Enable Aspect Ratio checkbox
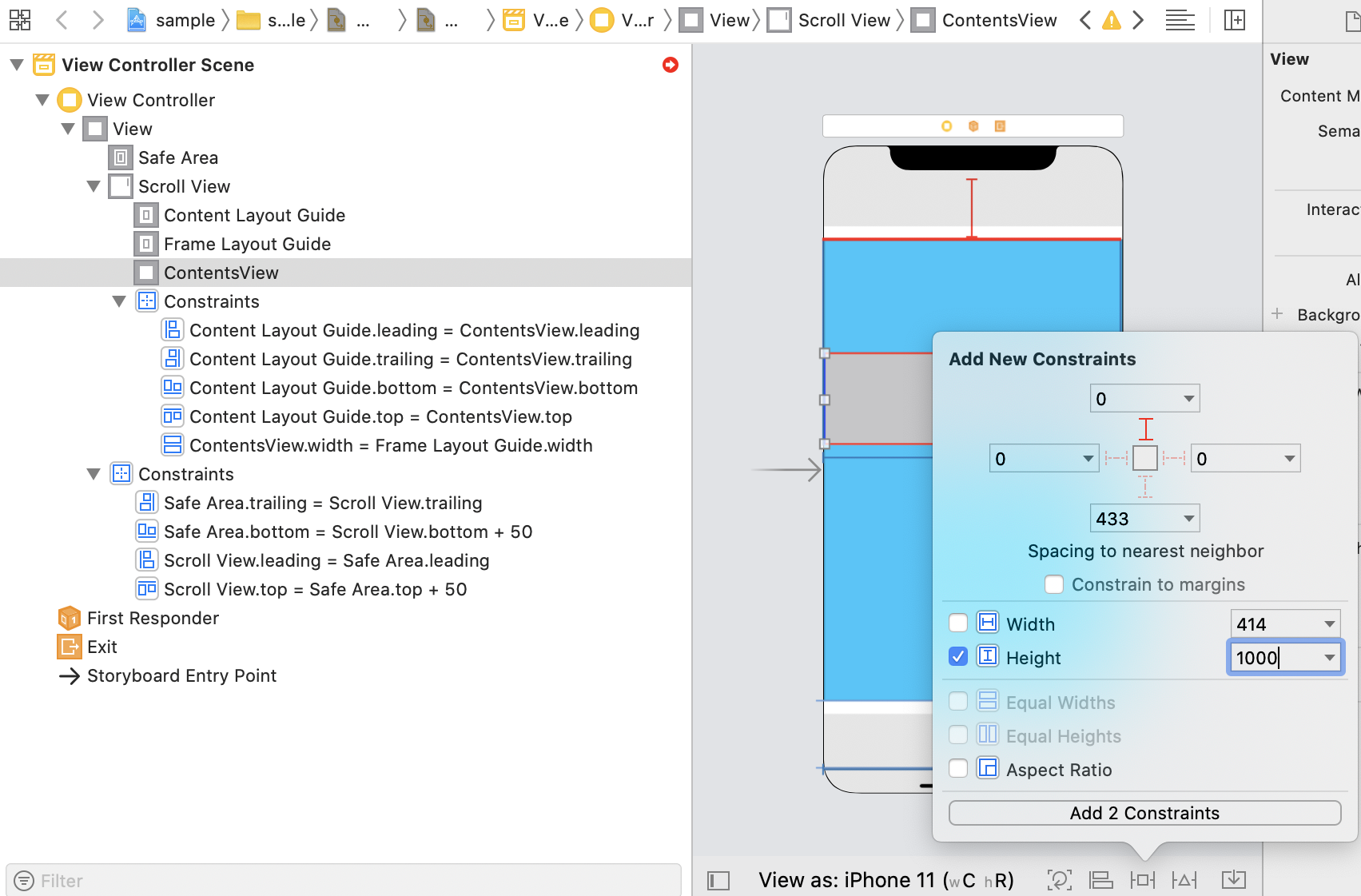 pyautogui.click(x=958, y=768)
